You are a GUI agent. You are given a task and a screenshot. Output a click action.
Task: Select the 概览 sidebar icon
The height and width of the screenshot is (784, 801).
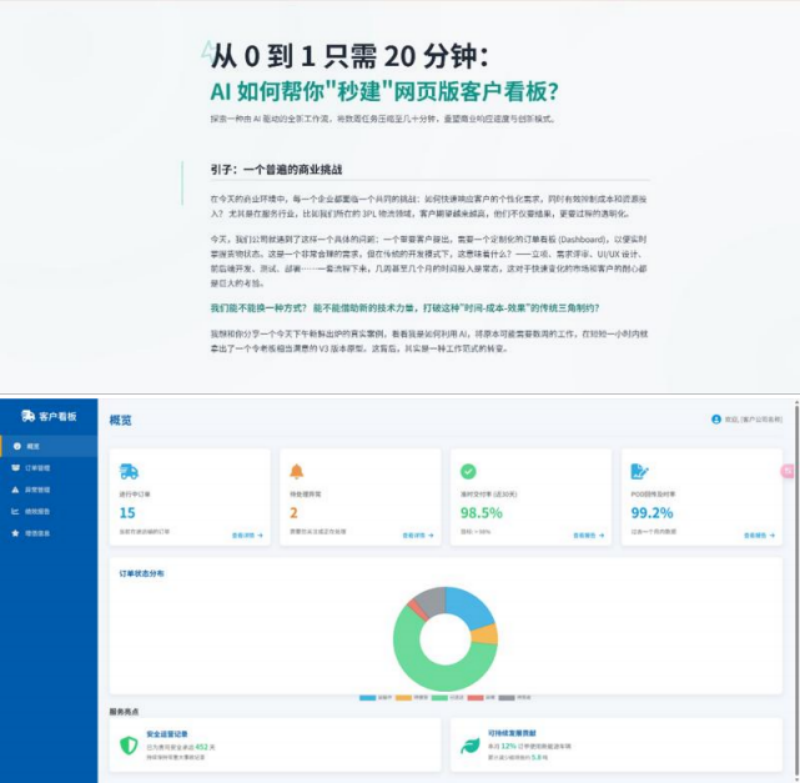(17, 447)
